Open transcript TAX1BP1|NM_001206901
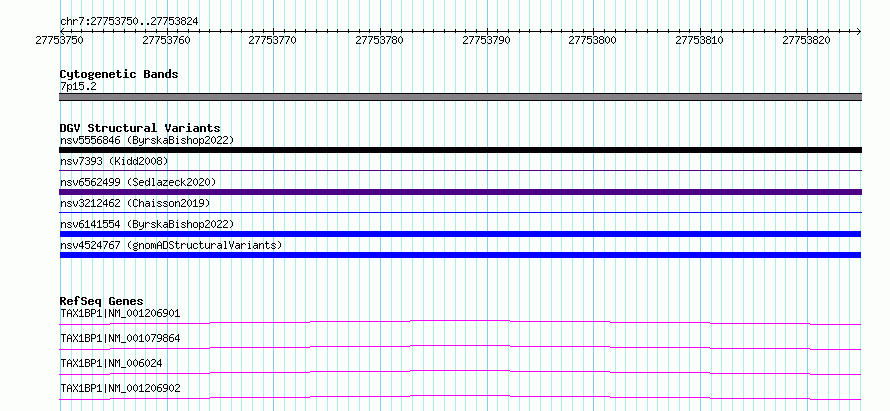This screenshot has height=411, width=890. point(120,313)
